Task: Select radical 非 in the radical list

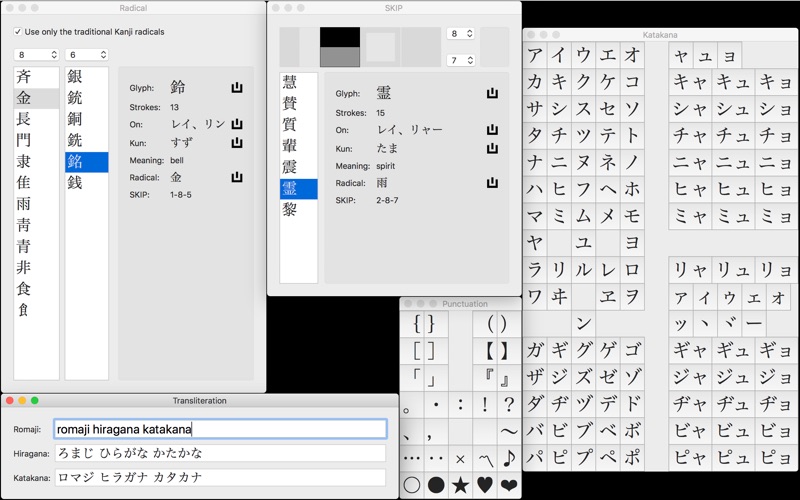Action: coord(36,268)
